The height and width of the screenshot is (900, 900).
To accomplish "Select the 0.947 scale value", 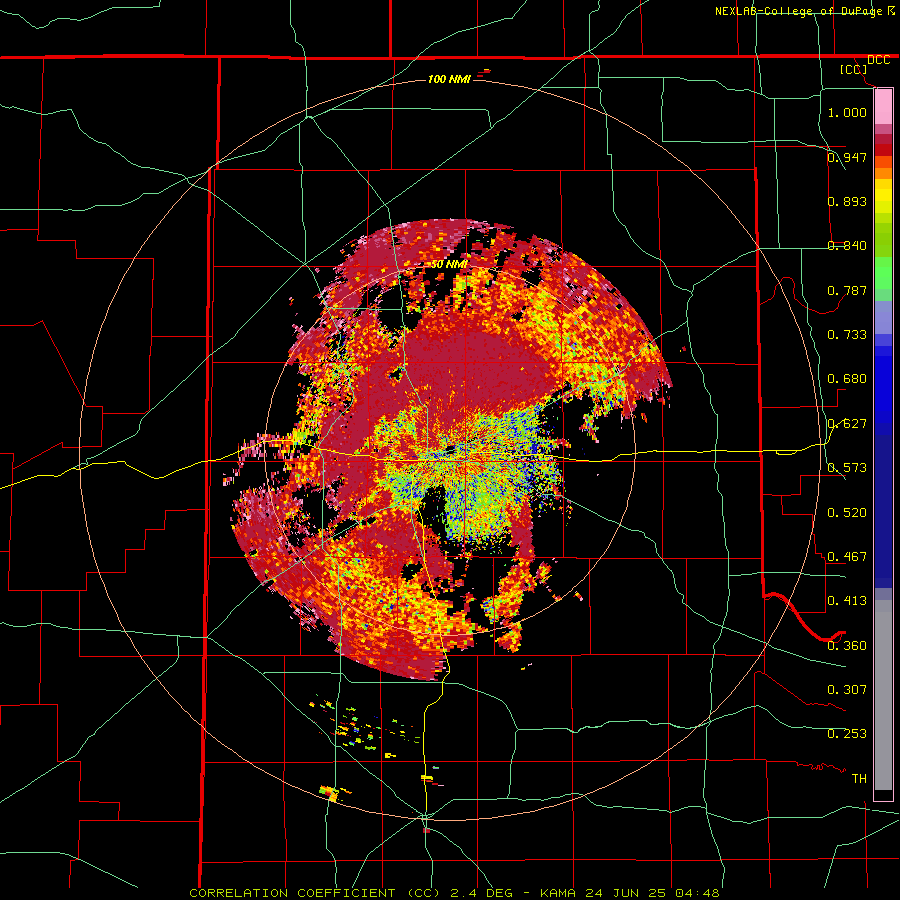I will pyautogui.click(x=847, y=157).
